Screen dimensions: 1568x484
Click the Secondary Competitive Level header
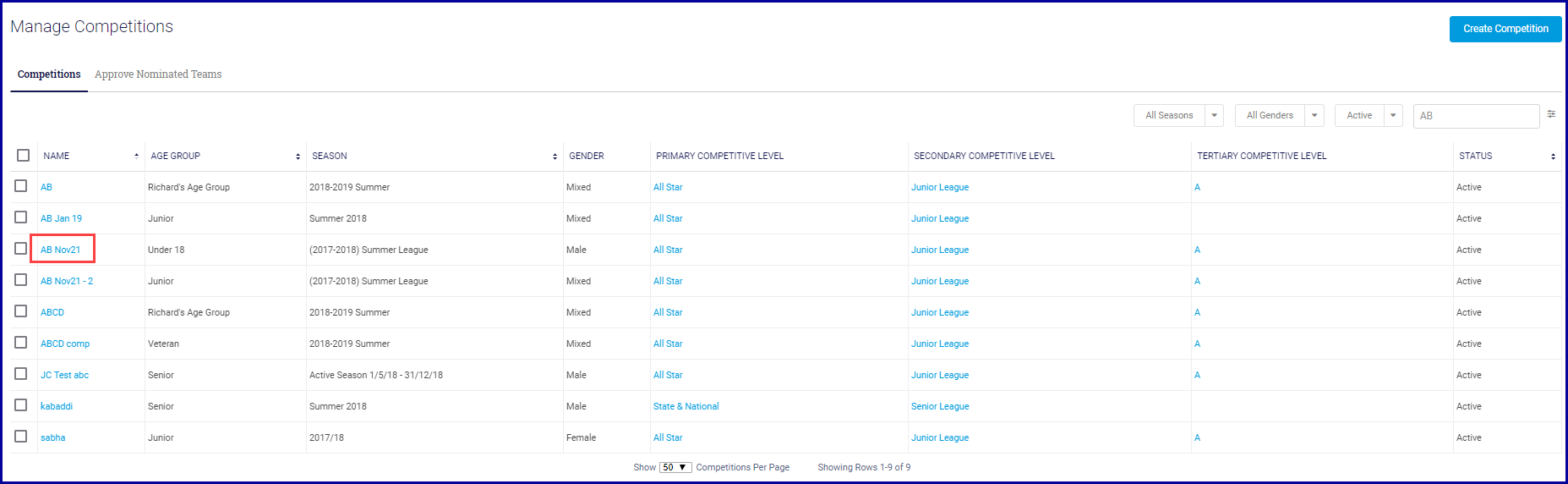(984, 156)
